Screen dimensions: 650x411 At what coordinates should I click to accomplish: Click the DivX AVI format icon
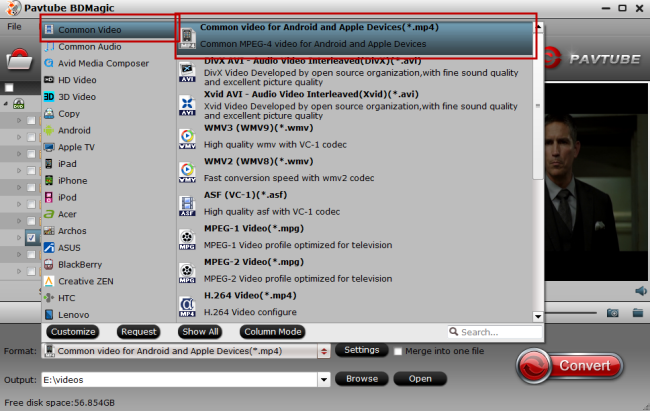(x=187, y=72)
